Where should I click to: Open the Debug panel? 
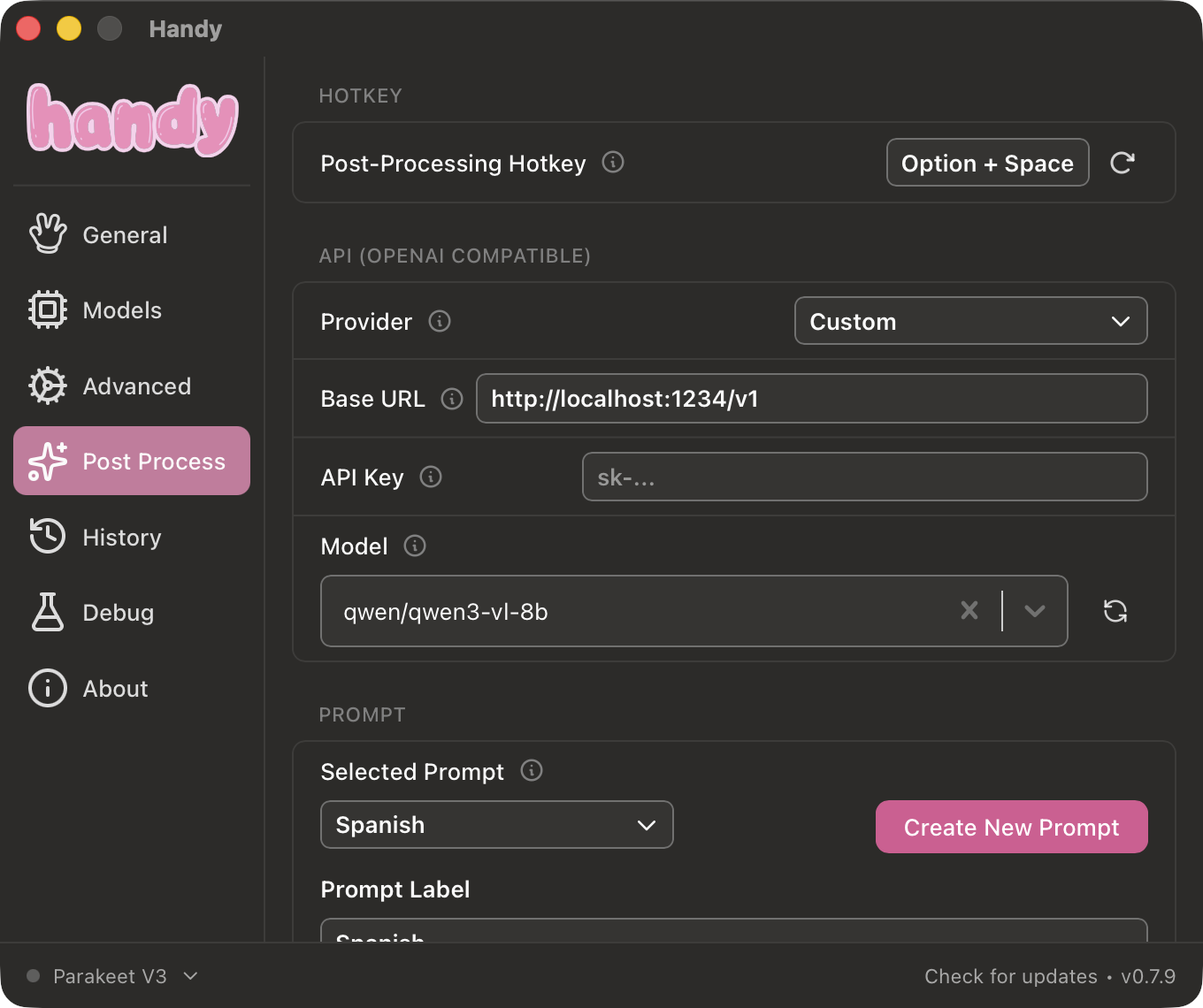pos(118,612)
